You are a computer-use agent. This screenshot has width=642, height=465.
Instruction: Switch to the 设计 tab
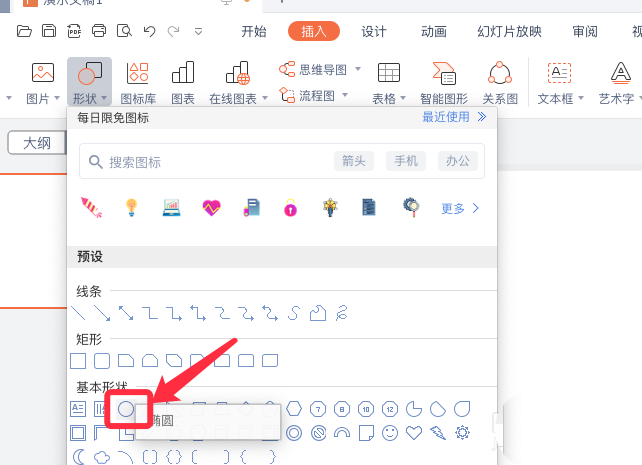click(374, 31)
